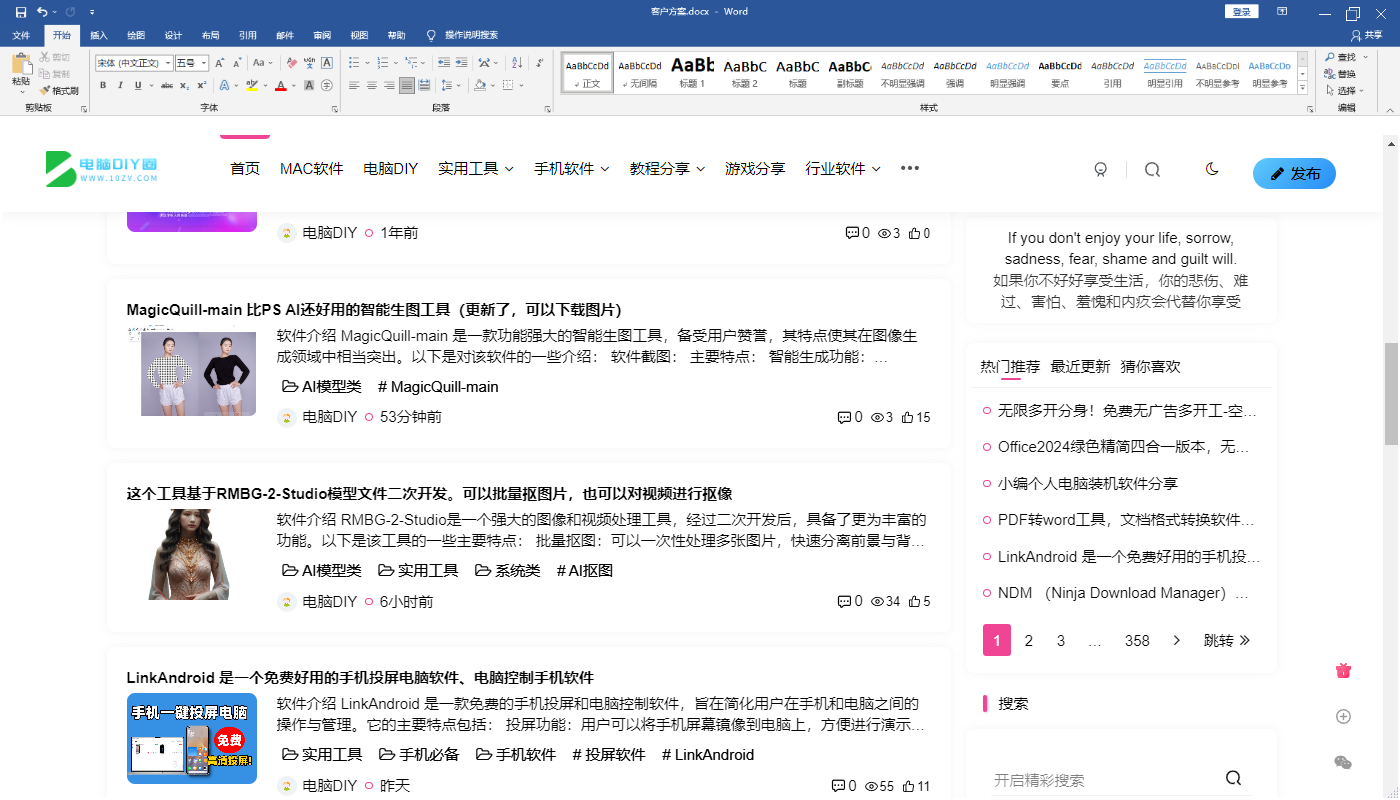Toggle superscript formatting
The width and height of the screenshot is (1400, 800).
[x=201, y=86]
